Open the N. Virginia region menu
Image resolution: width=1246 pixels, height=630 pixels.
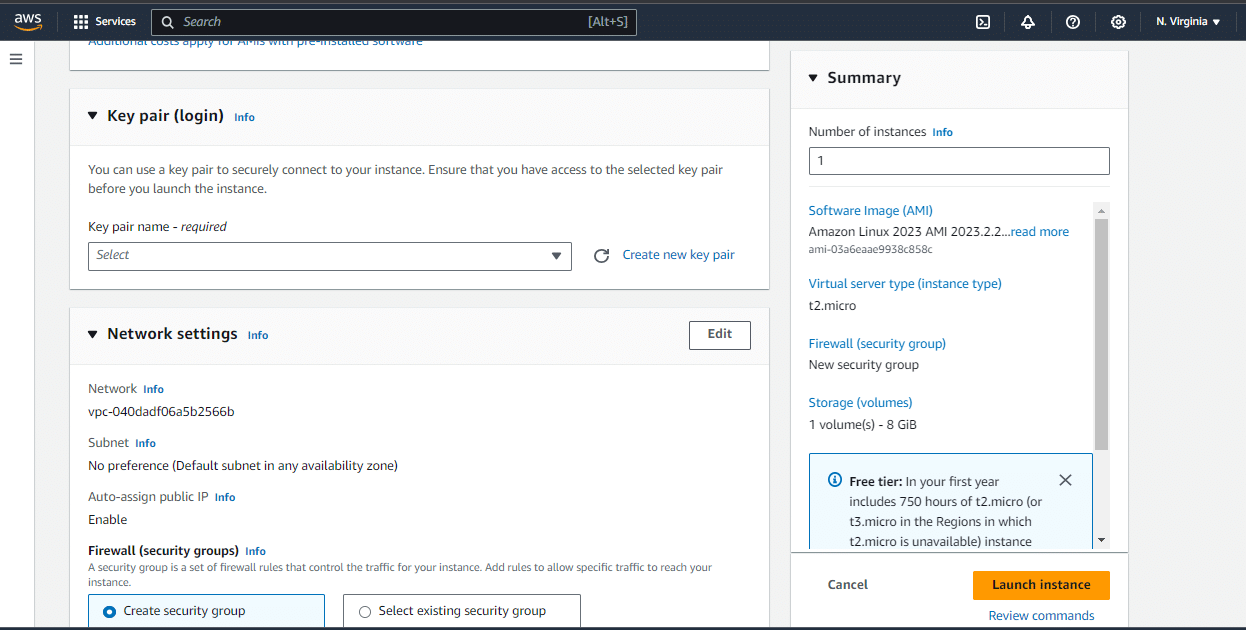pos(1188,22)
